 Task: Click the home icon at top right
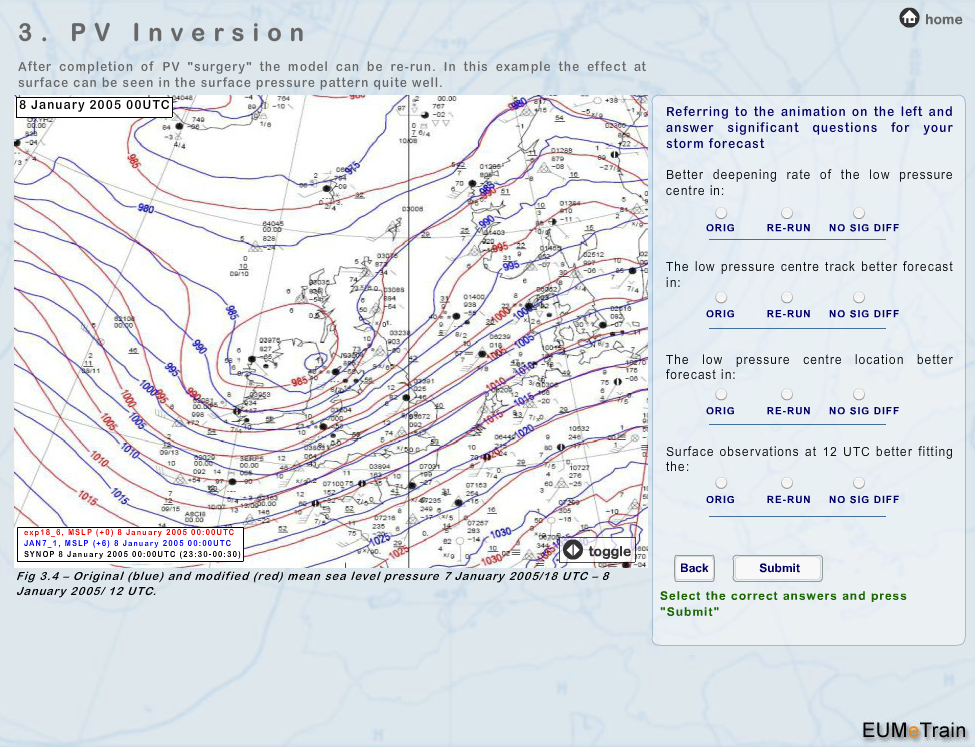pyautogui.click(x=909, y=18)
